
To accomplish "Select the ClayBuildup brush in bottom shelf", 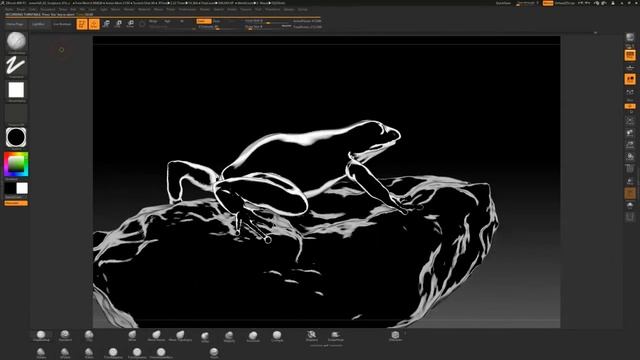I will click(41, 336).
